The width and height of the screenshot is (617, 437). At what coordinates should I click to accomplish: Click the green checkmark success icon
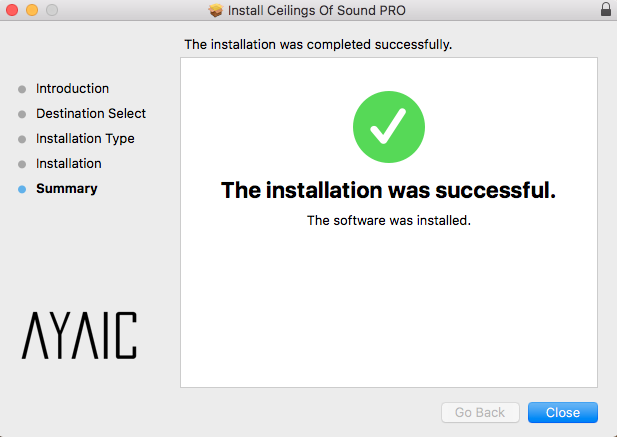click(x=388, y=127)
